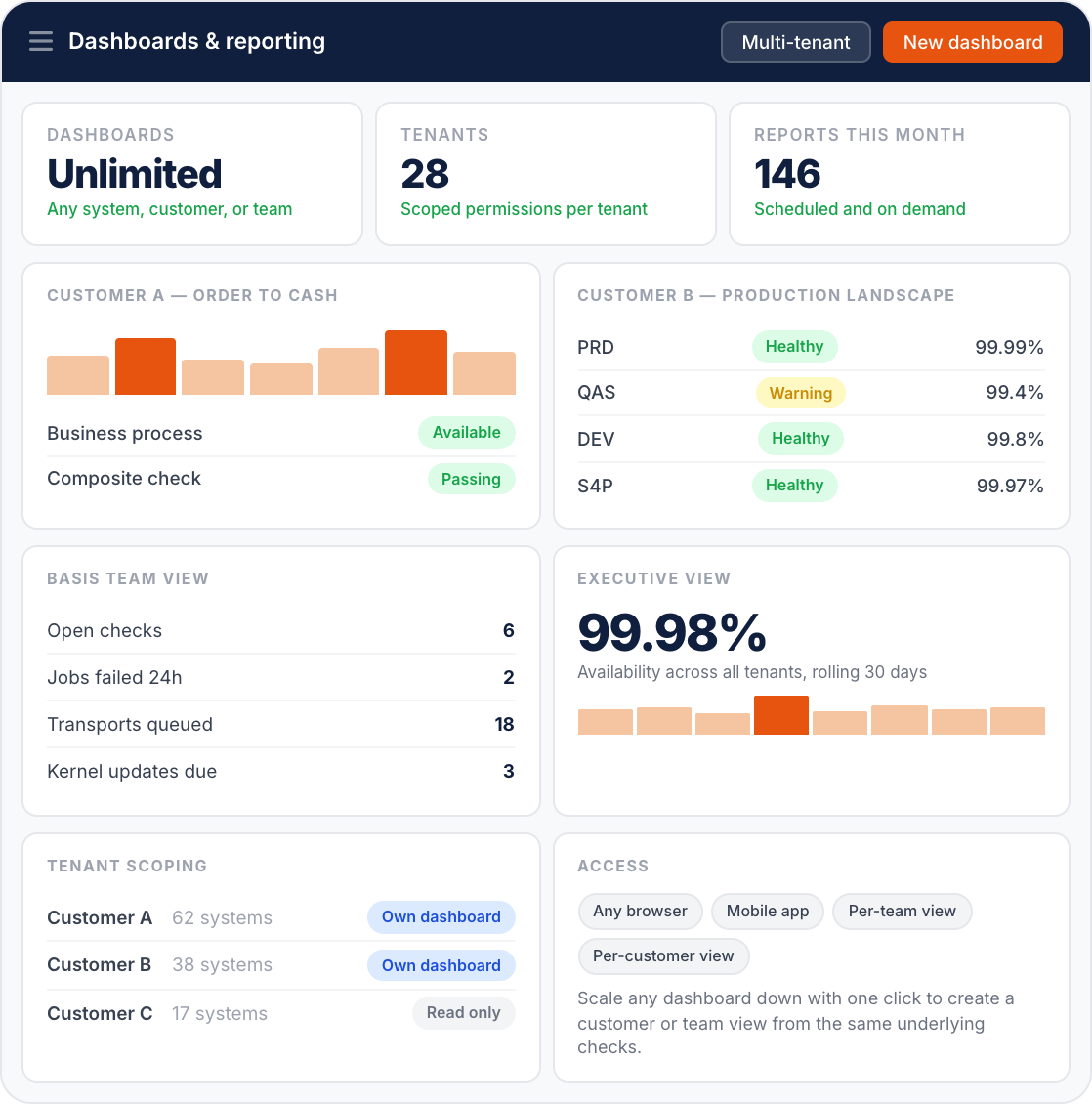Click the Multi-tenant button

pos(796,42)
